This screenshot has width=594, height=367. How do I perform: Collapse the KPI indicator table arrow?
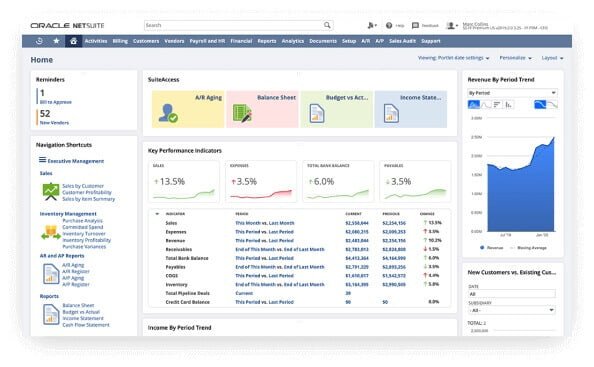coord(157,214)
